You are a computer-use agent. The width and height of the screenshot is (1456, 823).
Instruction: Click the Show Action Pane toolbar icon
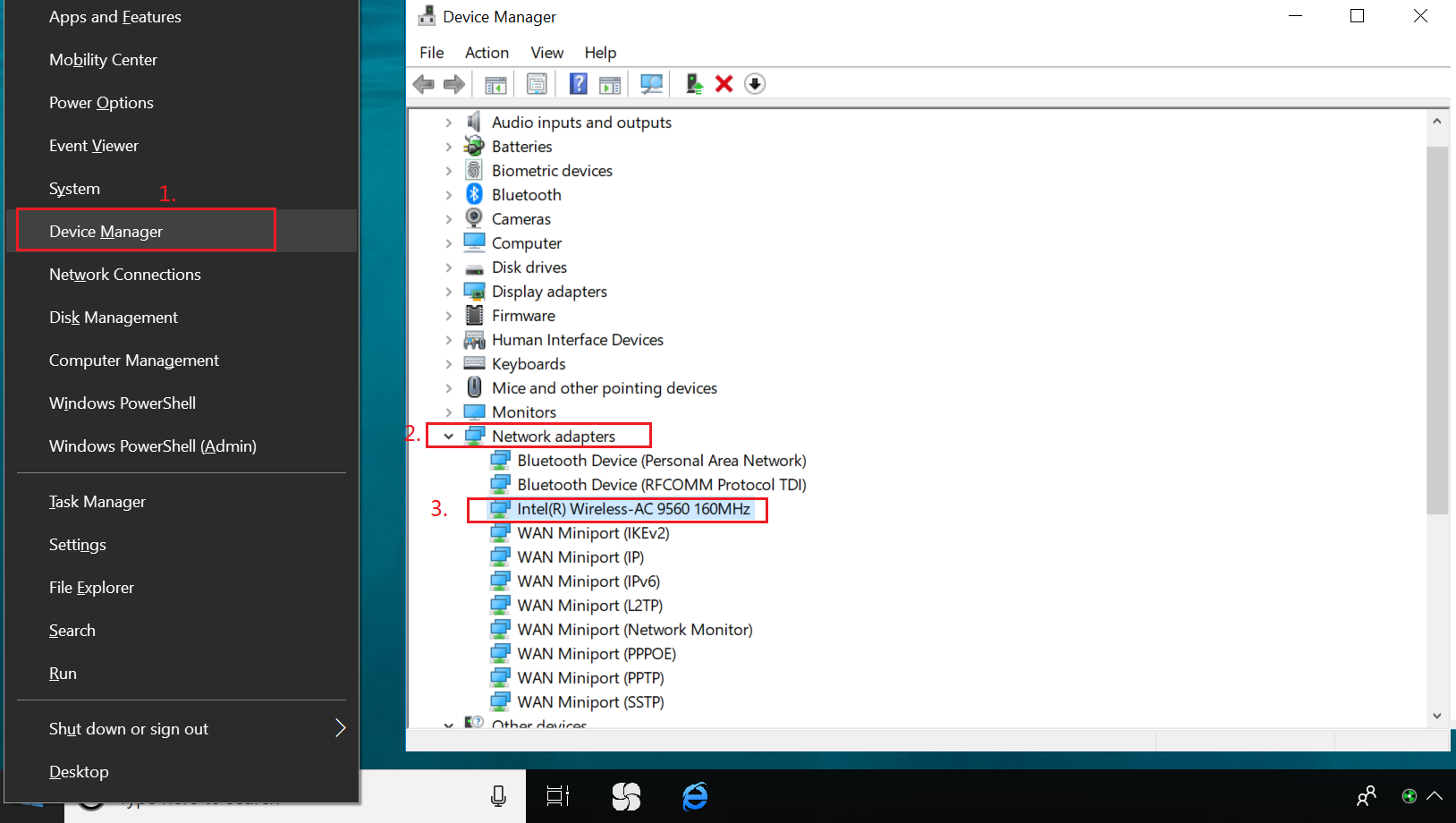pos(610,83)
